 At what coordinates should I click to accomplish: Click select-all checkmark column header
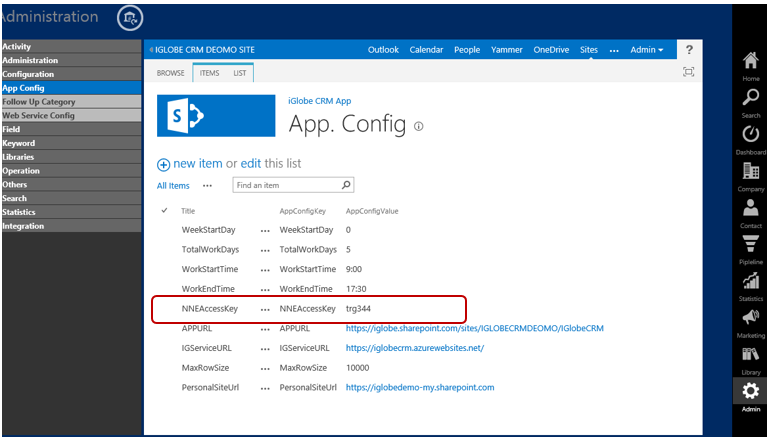tap(164, 210)
